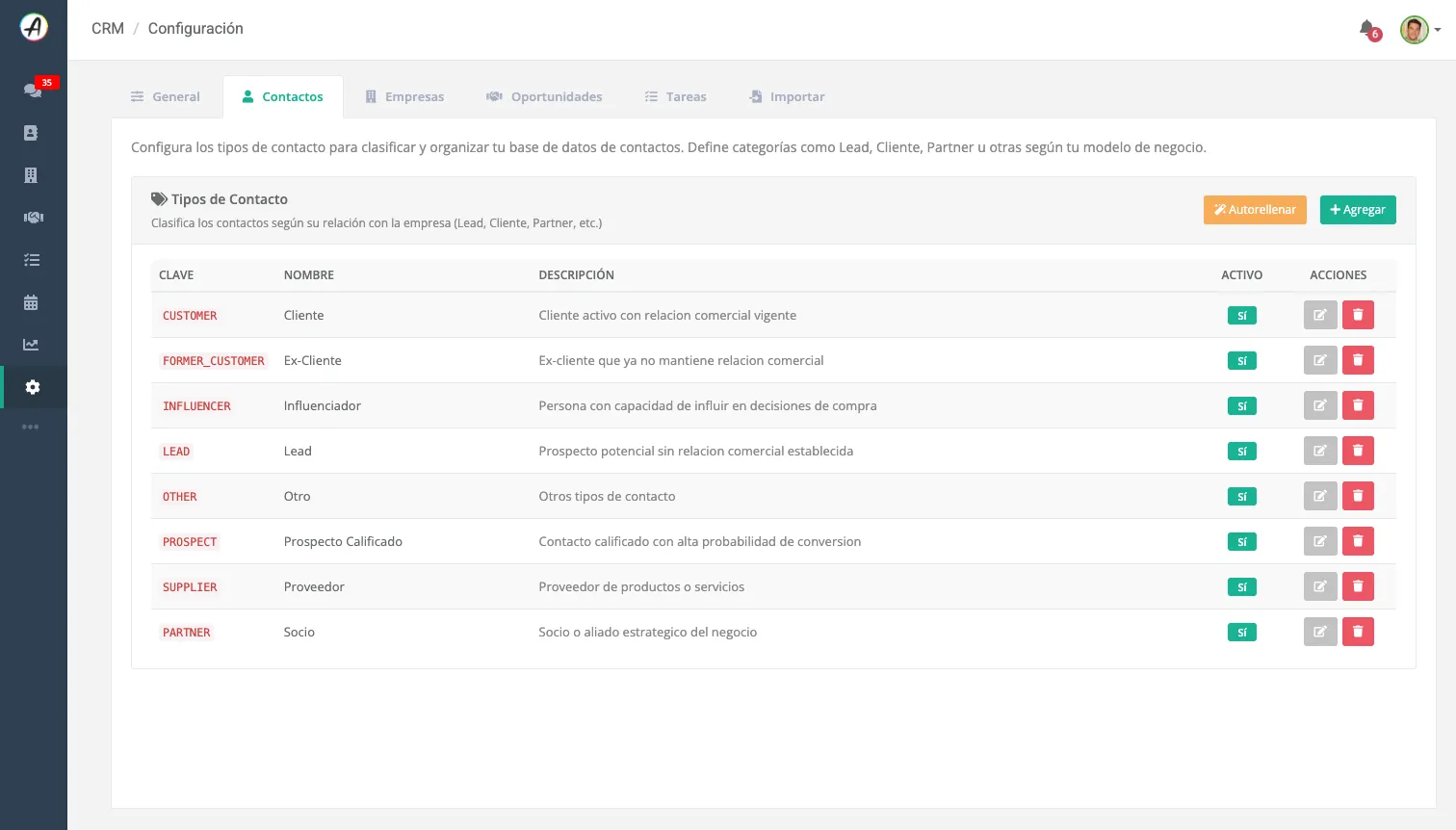Open the user avatar dropdown menu
The image size is (1456, 830).
point(1420,30)
